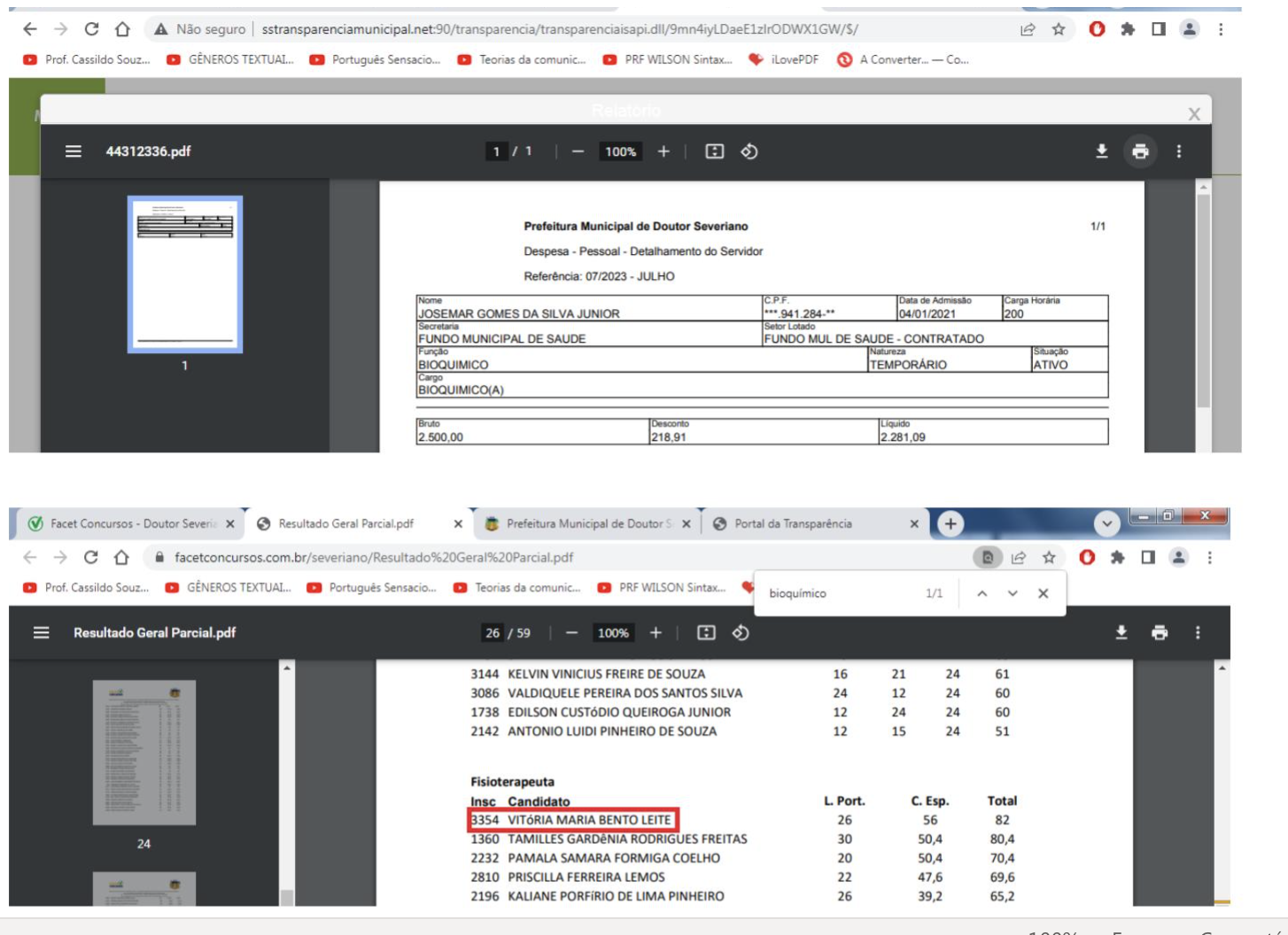Toggle sidebar menu in 44312336.pdf viewer

pos(74,151)
